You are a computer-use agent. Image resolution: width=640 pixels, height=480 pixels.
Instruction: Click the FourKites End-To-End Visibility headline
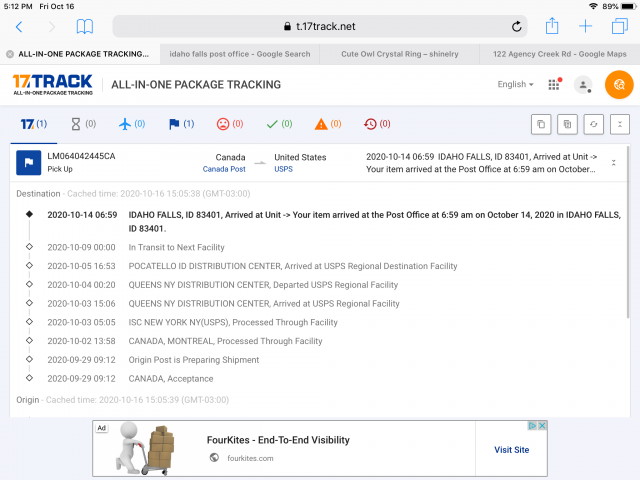point(278,440)
